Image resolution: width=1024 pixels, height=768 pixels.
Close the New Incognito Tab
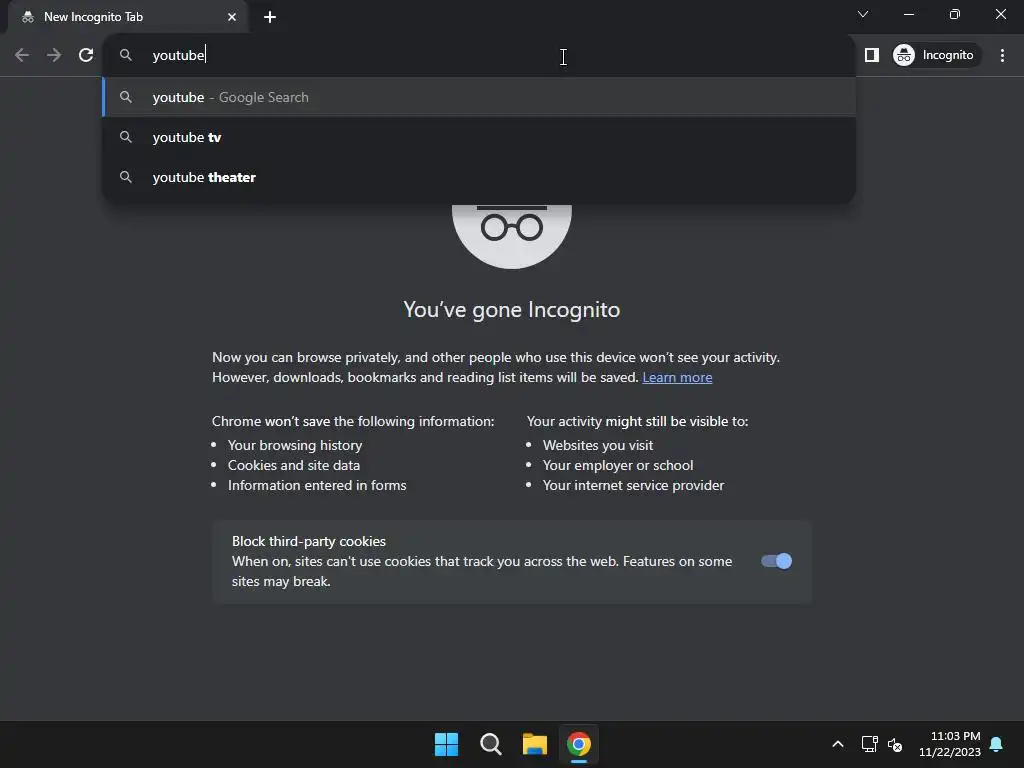(x=232, y=17)
